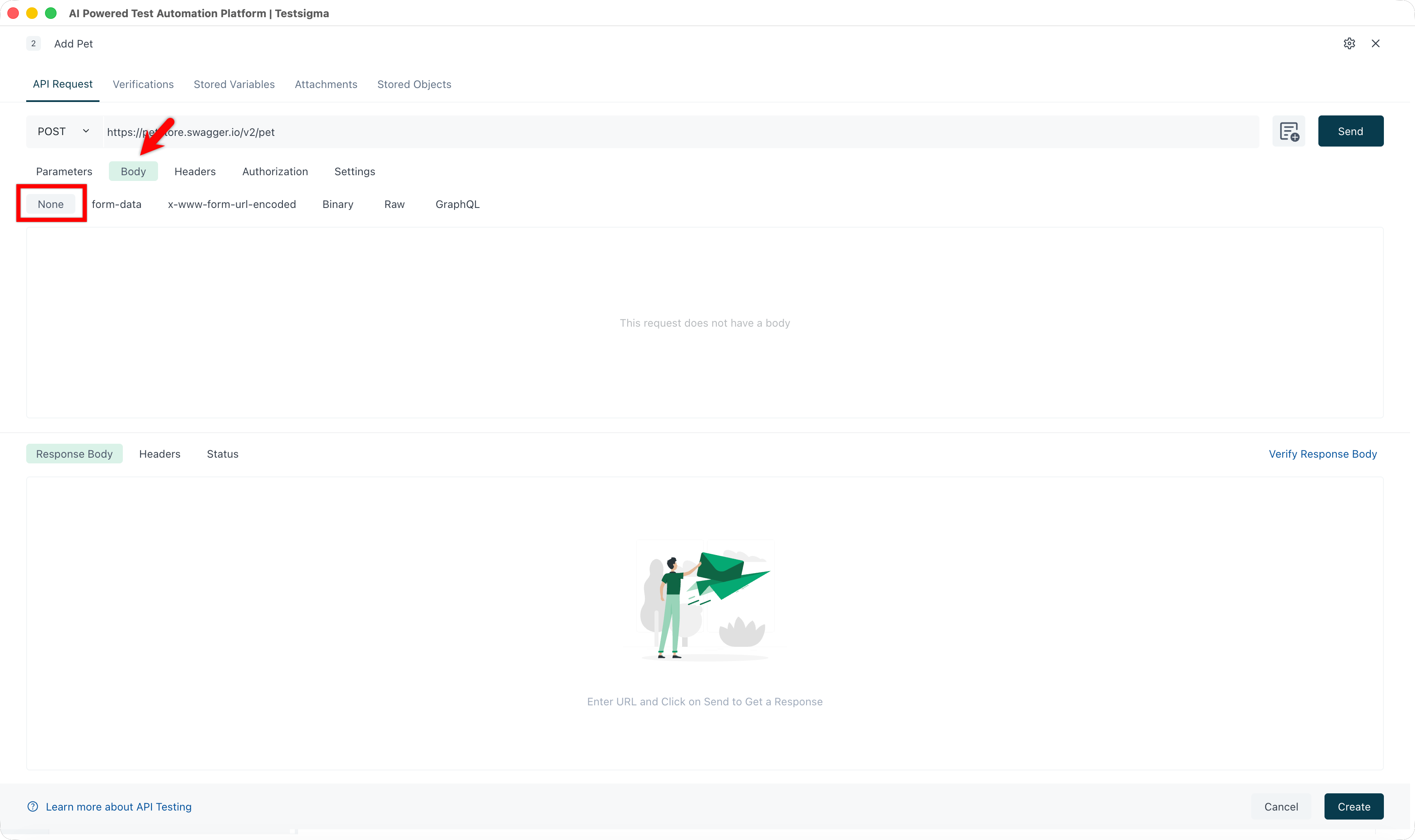Screen dimensions: 1415x840
Task: Show the response Status tab
Action: point(222,454)
